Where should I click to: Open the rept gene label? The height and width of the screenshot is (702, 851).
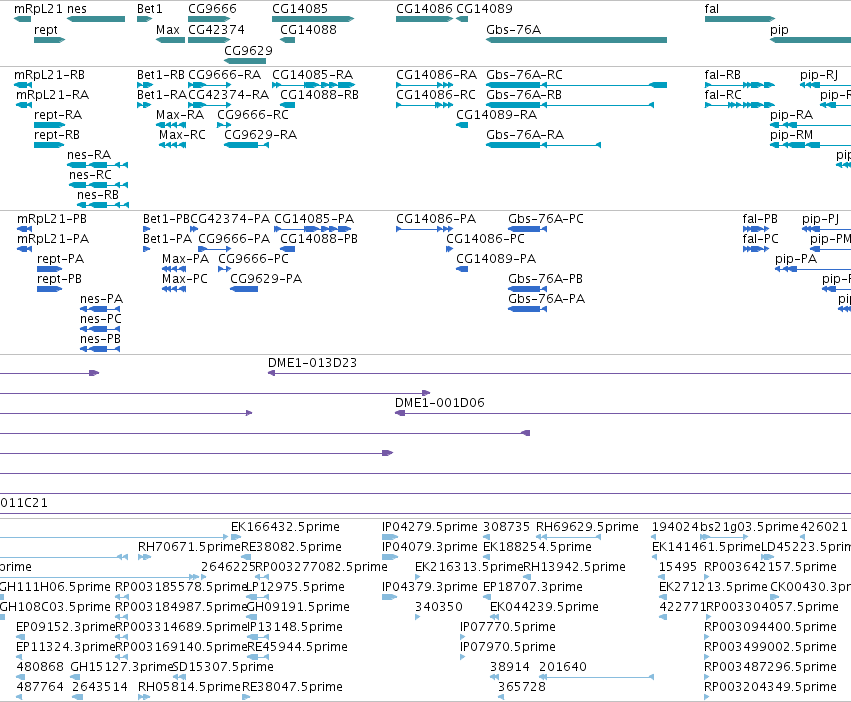click(46, 30)
